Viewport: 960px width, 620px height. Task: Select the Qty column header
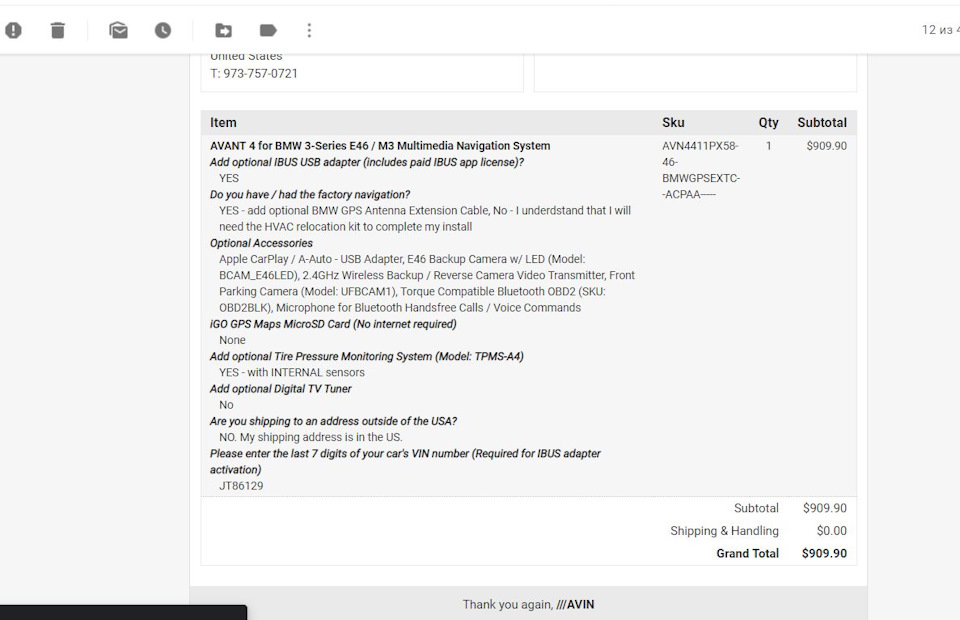768,122
